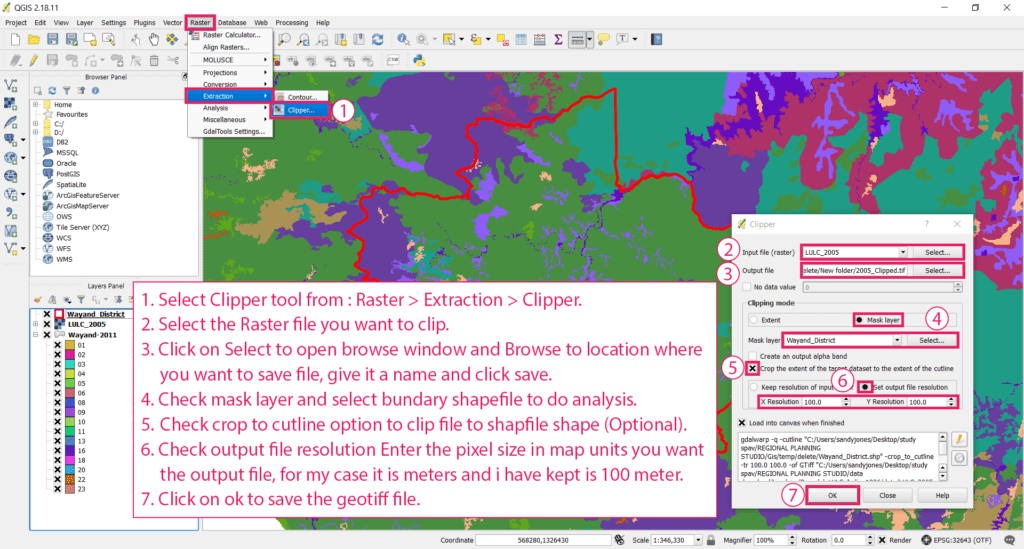Toggle Load into canvas when finished
The image size is (1024, 549).
pos(742,422)
